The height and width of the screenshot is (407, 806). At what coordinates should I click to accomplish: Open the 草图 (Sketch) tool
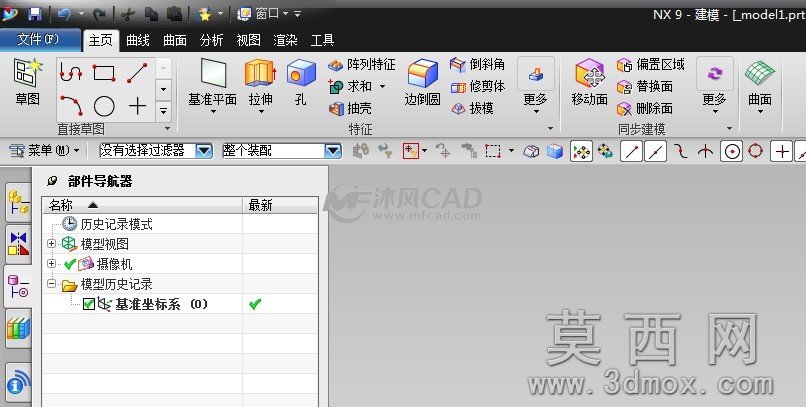(x=27, y=82)
